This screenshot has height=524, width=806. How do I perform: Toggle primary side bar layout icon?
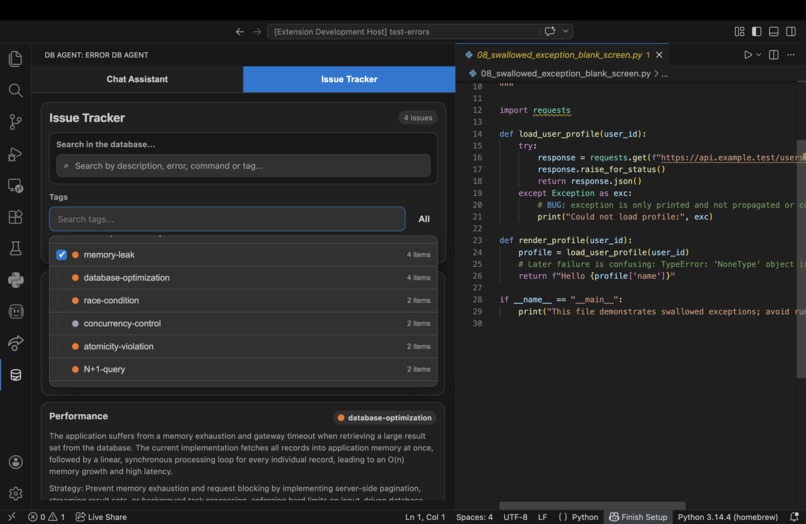757,32
